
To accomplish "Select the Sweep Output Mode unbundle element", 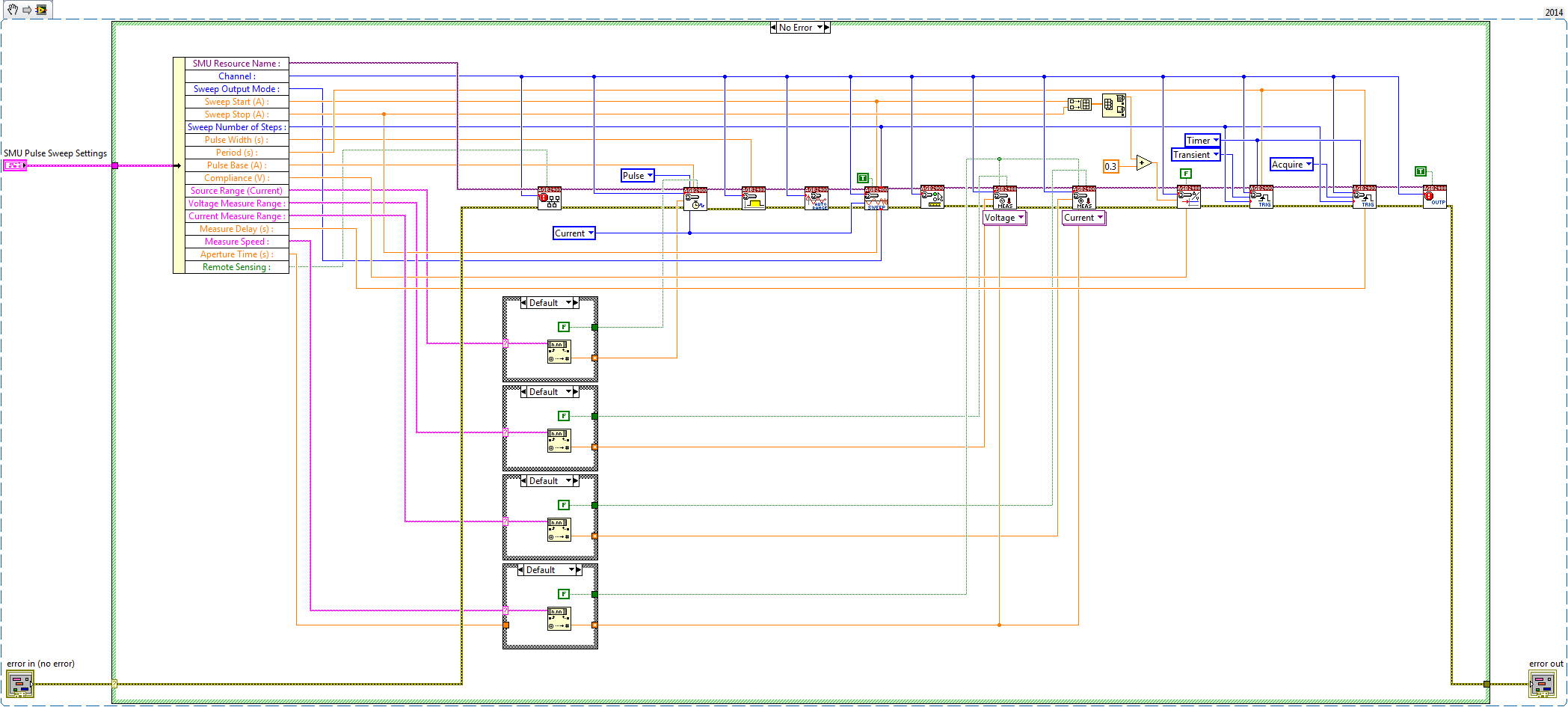I will 237,89.
